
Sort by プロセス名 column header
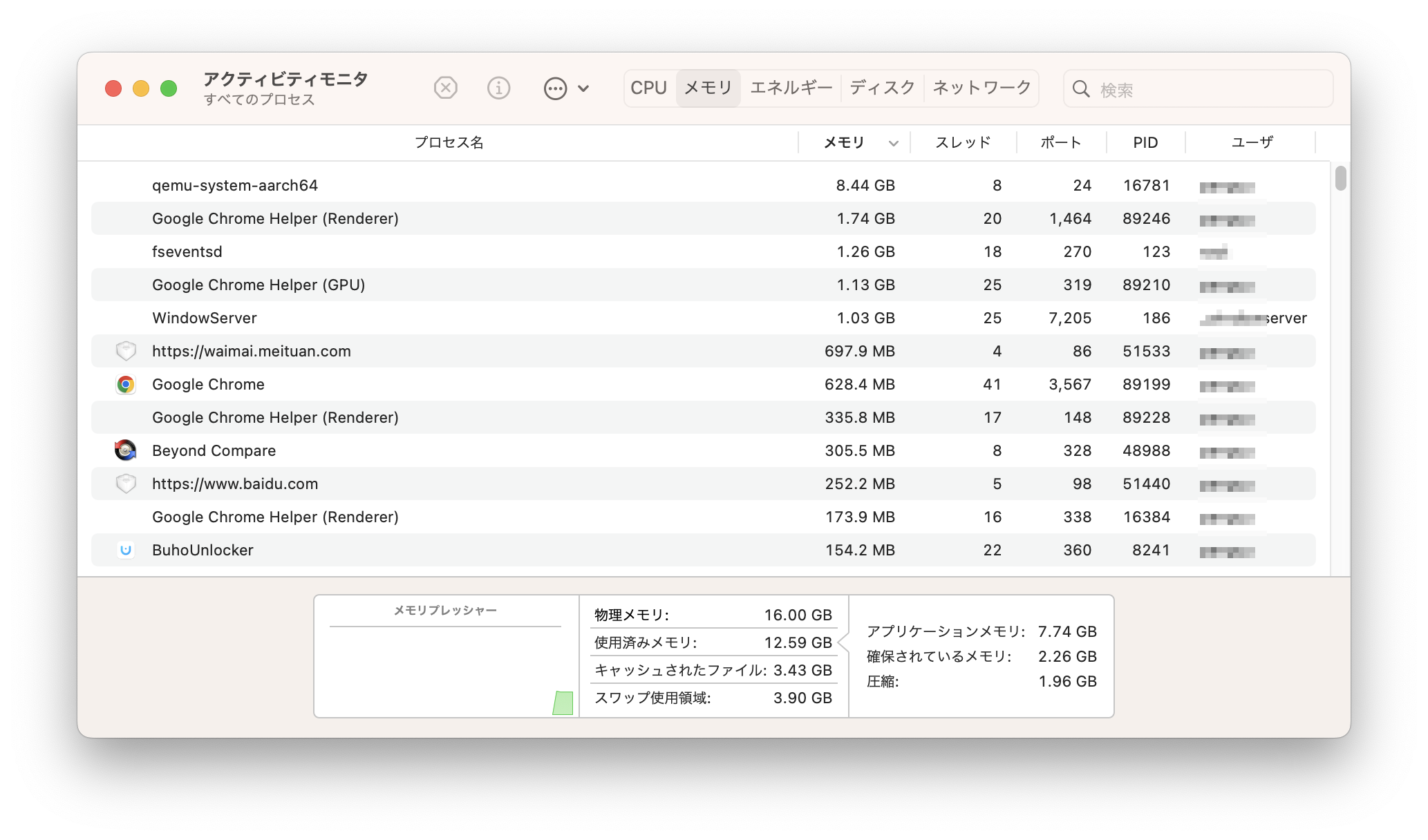449,142
